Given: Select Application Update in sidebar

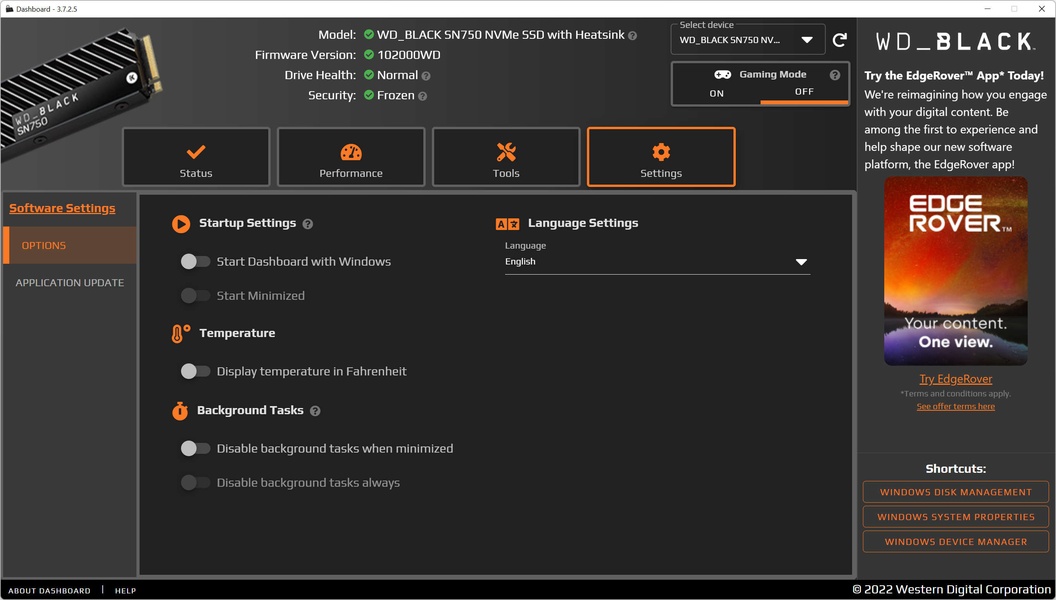Looking at the screenshot, I should tap(70, 283).
